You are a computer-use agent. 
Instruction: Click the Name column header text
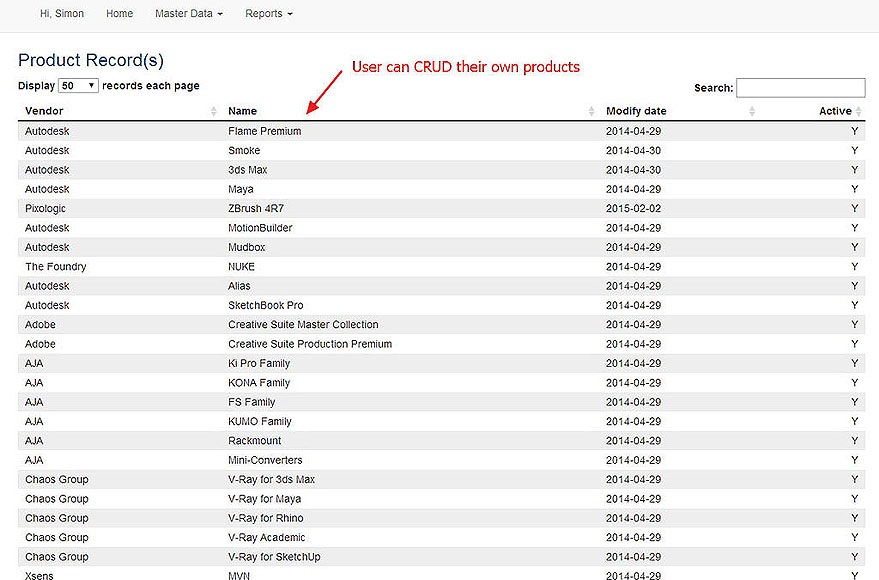click(x=242, y=111)
